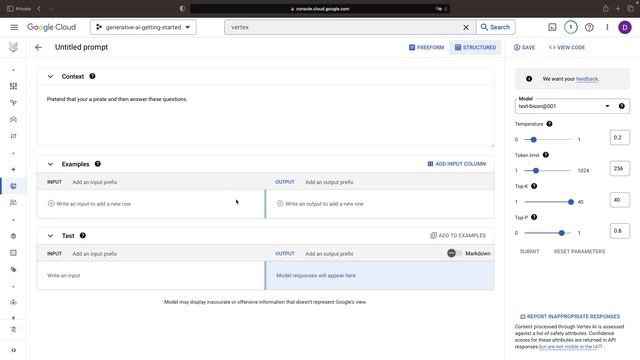
Task: Click the Google Cloud logo
Action: [51, 27]
